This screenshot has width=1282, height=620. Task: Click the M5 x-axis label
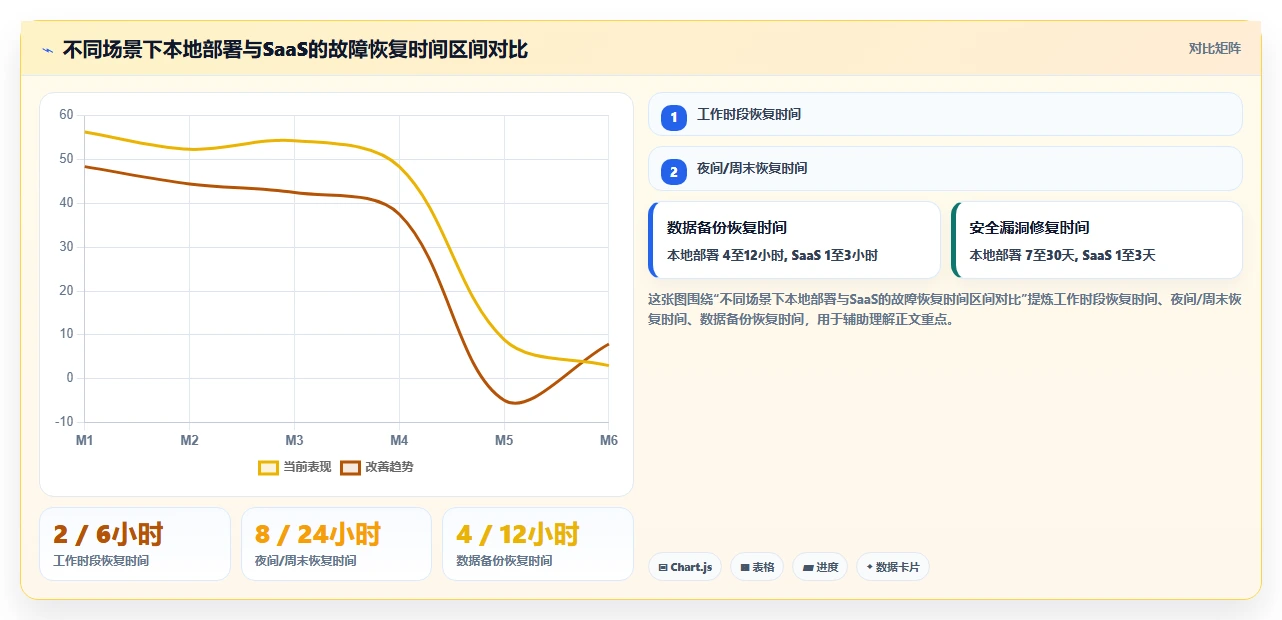click(504, 440)
